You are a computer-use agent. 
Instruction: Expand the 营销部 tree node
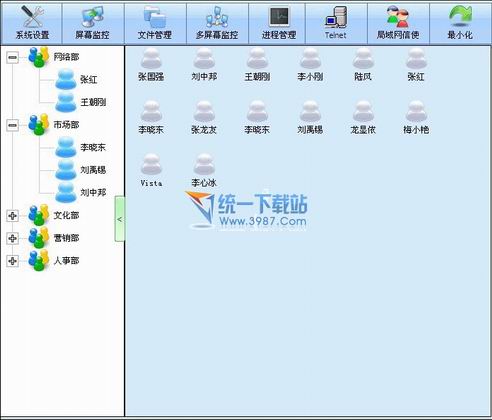[x=12, y=238]
